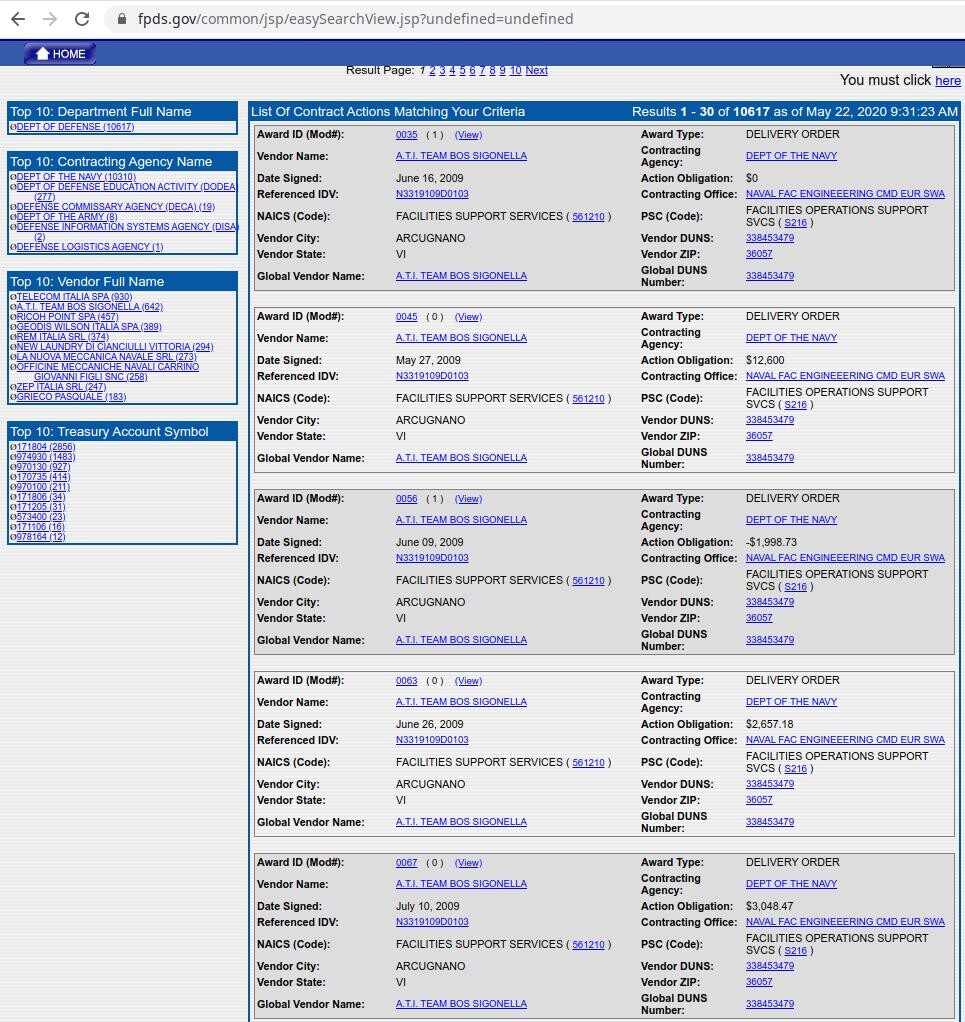Click action obligation value $12,600
Image resolution: width=965 pixels, height=1022 pixels.
[765, 360]
